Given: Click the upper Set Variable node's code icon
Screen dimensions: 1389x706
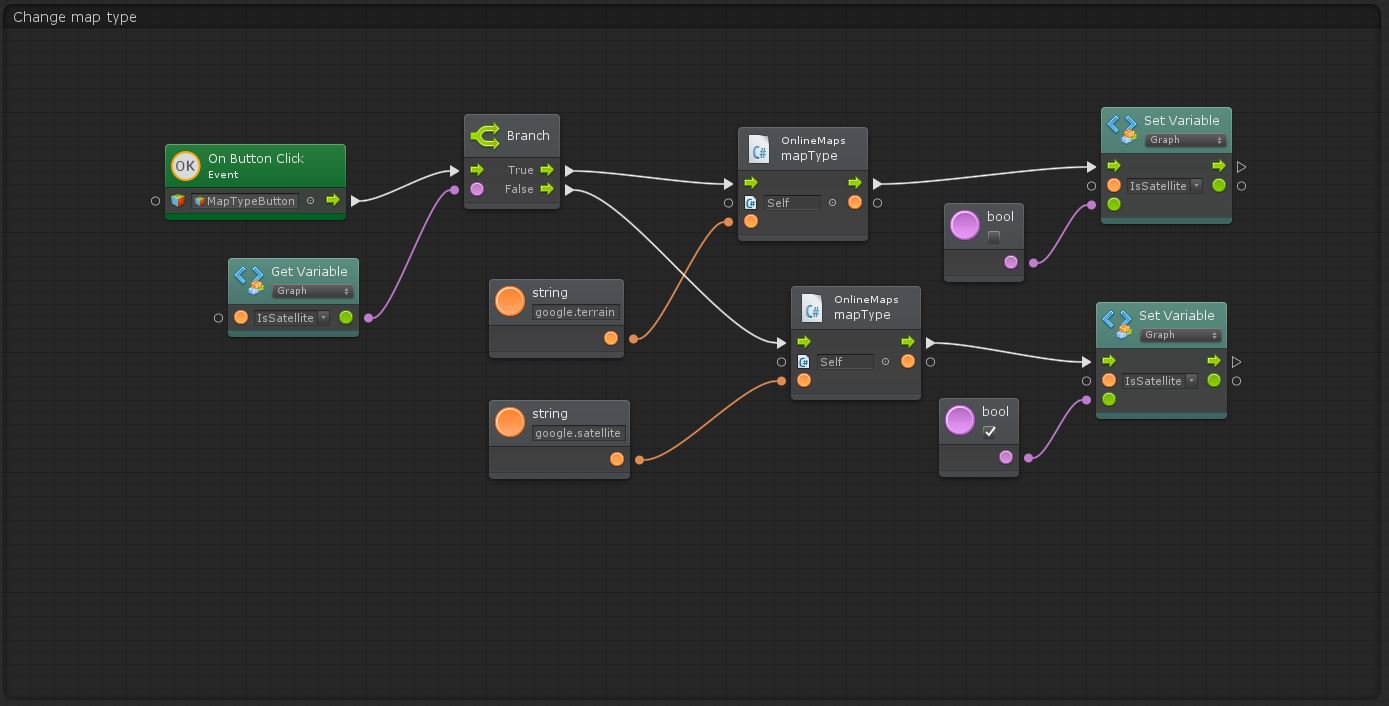Looking at the screenshot, I should pos(1122,128).
